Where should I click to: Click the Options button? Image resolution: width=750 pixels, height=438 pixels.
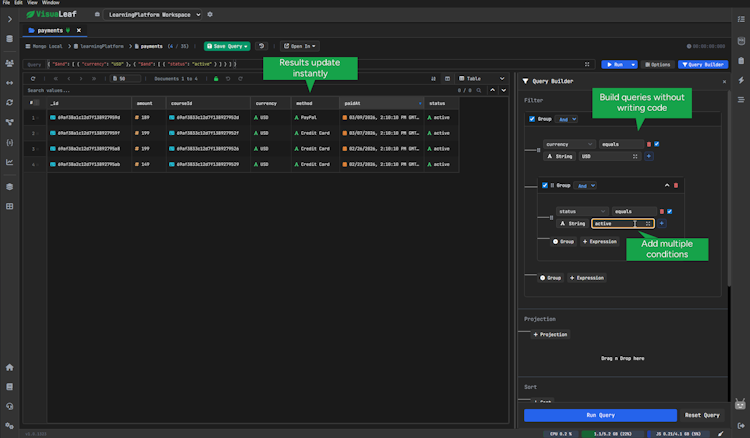coord(658,65)
